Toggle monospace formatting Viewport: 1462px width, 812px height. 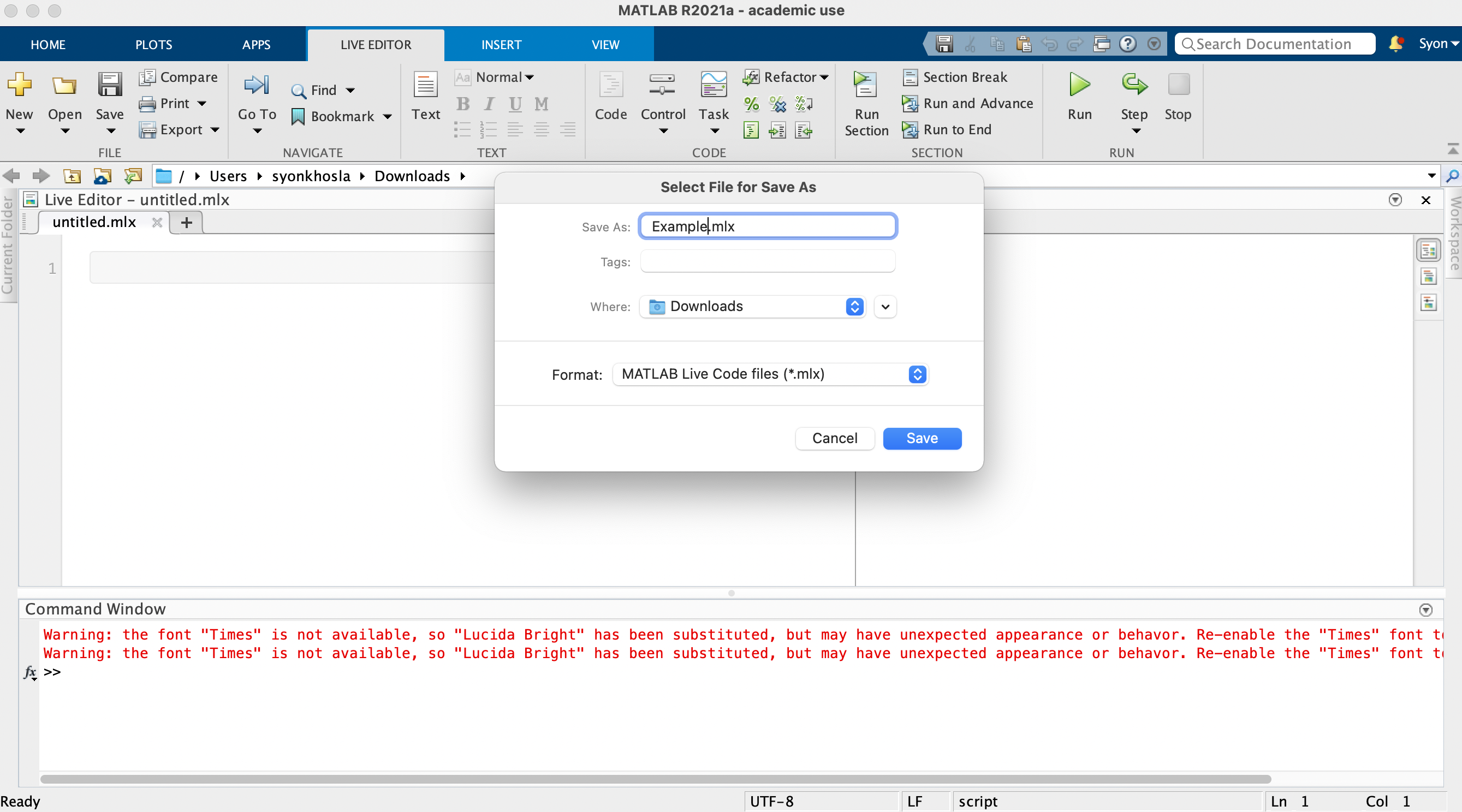pyautogui.click(x=541, y=104)
